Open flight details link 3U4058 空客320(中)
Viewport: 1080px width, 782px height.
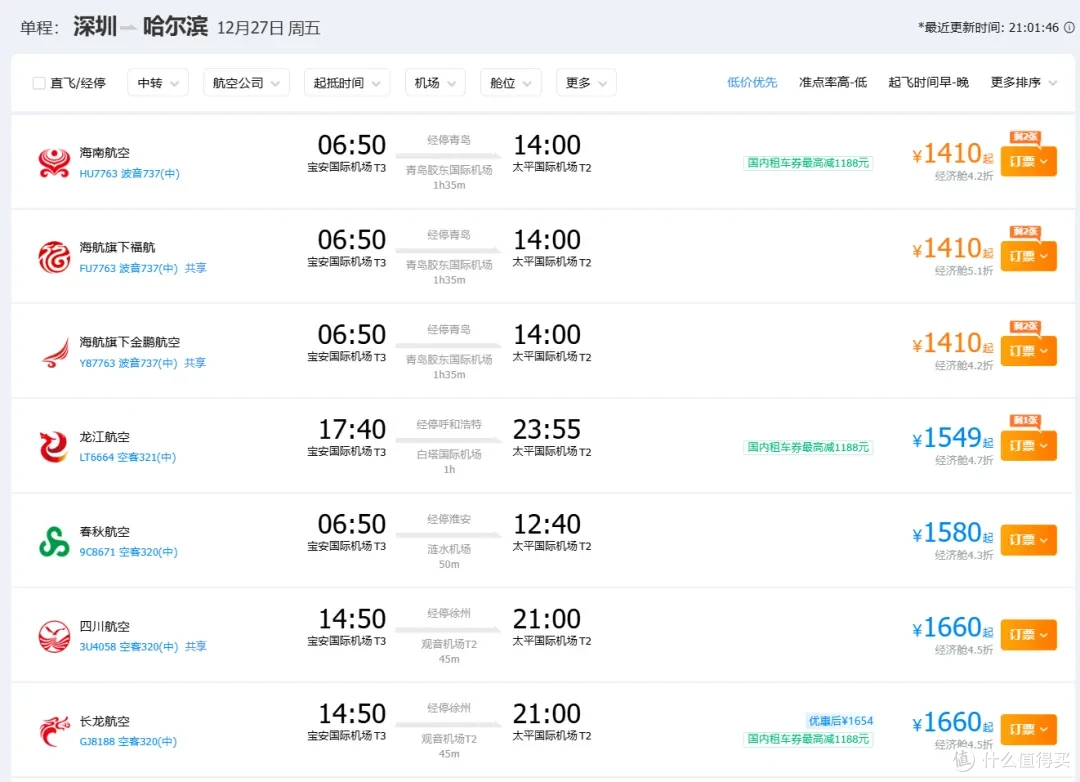[x=129, y=647]
